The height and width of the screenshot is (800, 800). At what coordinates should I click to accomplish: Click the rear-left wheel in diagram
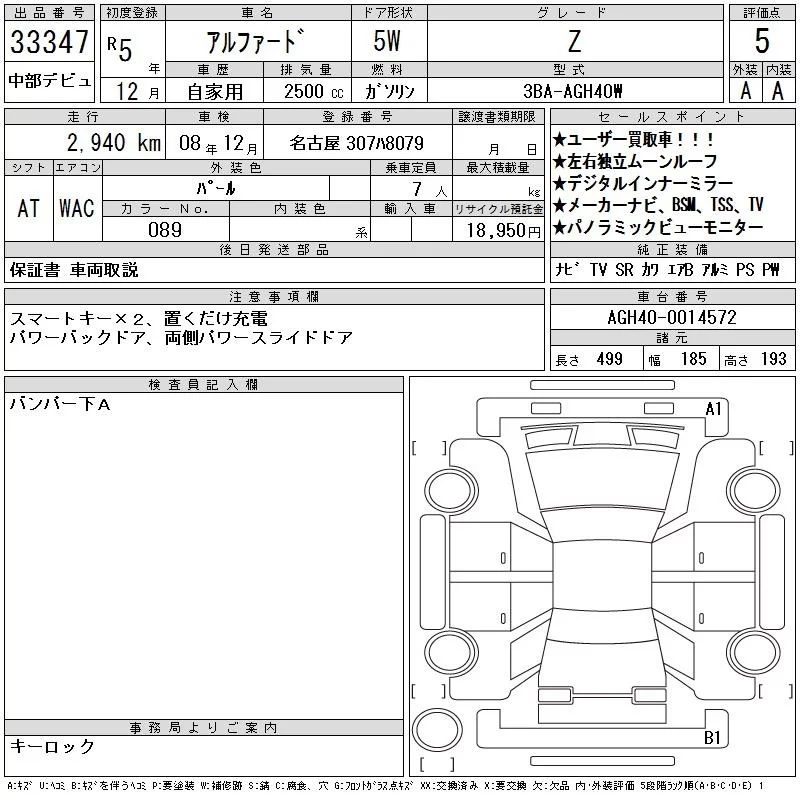(x=450, y=652)
